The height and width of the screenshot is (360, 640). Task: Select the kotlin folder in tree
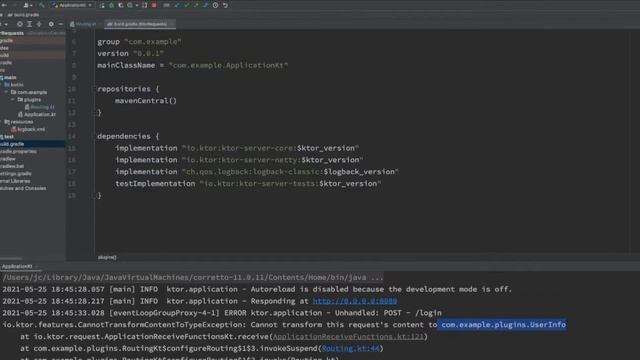pos(14,85)
